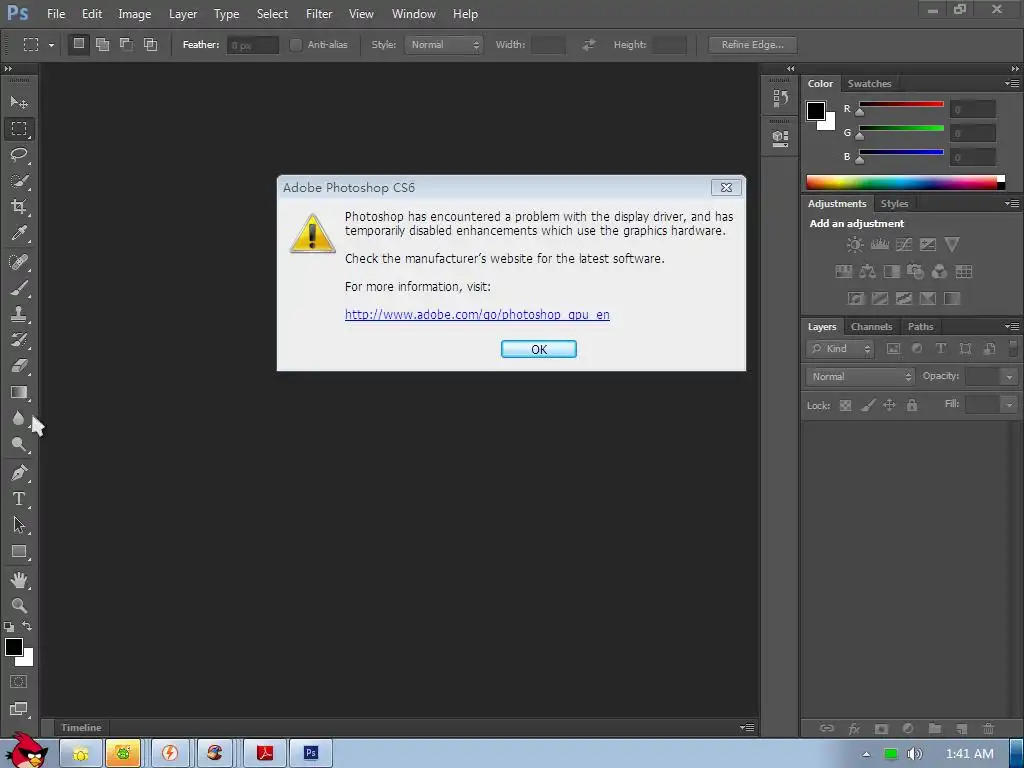1024x768 pixels.
Task: Select the Horizontal Type tool
Action: 19,499
